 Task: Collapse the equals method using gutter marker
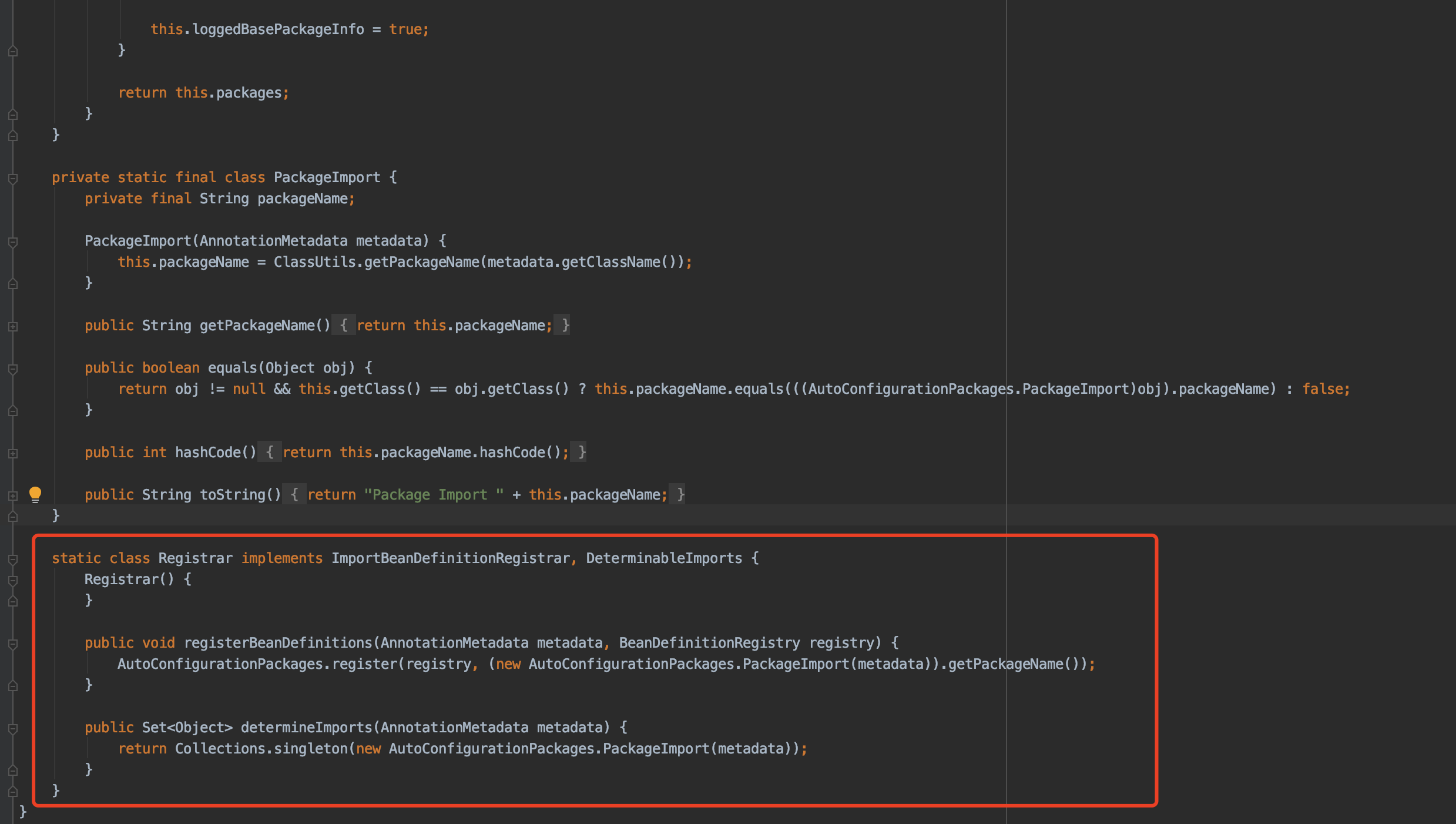tap(13, 369)
